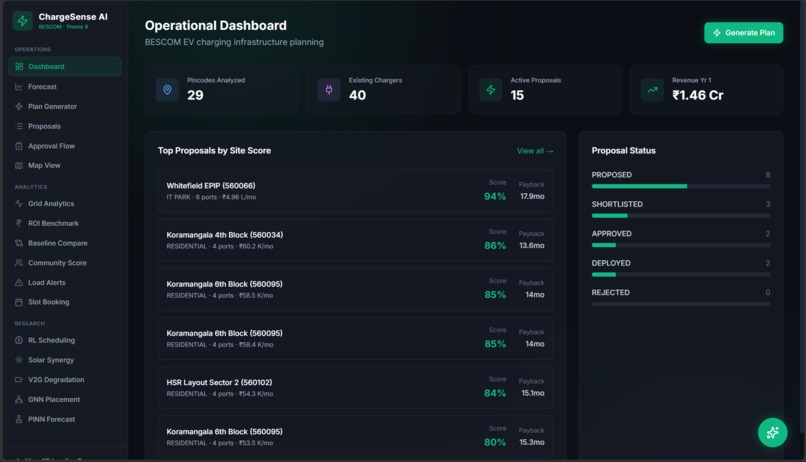Open Slot Booking
The height and width of the screenshot is (462, 806).
click(x=65, y=302)
